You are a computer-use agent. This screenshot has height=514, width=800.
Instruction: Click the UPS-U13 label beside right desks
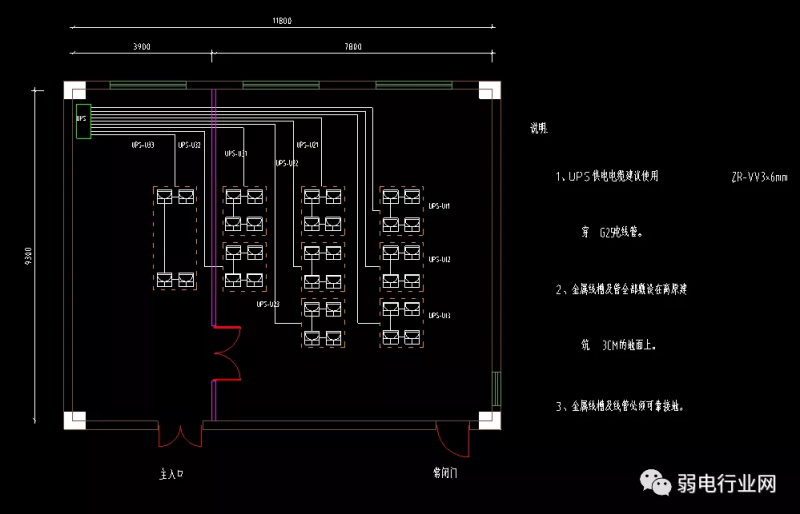click(x=439, y=315)
